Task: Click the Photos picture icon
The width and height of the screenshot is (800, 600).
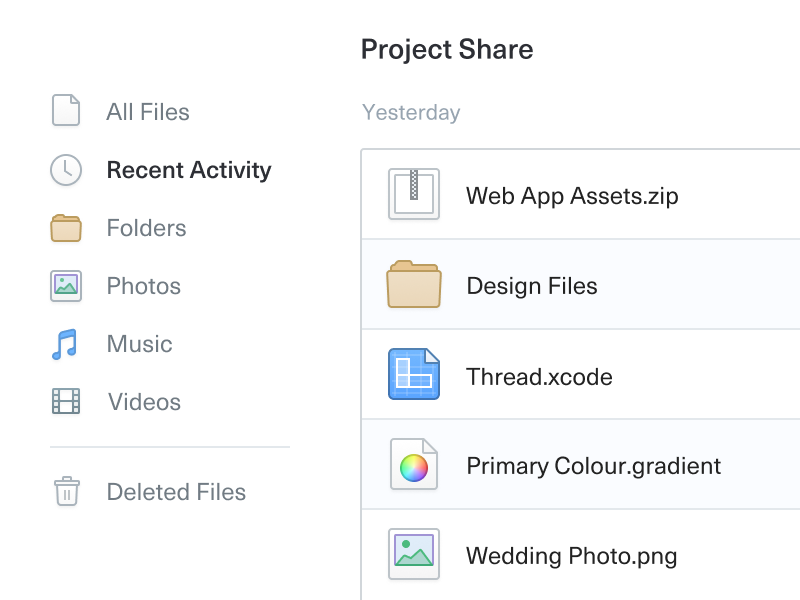Action: [x=66, y=286]
